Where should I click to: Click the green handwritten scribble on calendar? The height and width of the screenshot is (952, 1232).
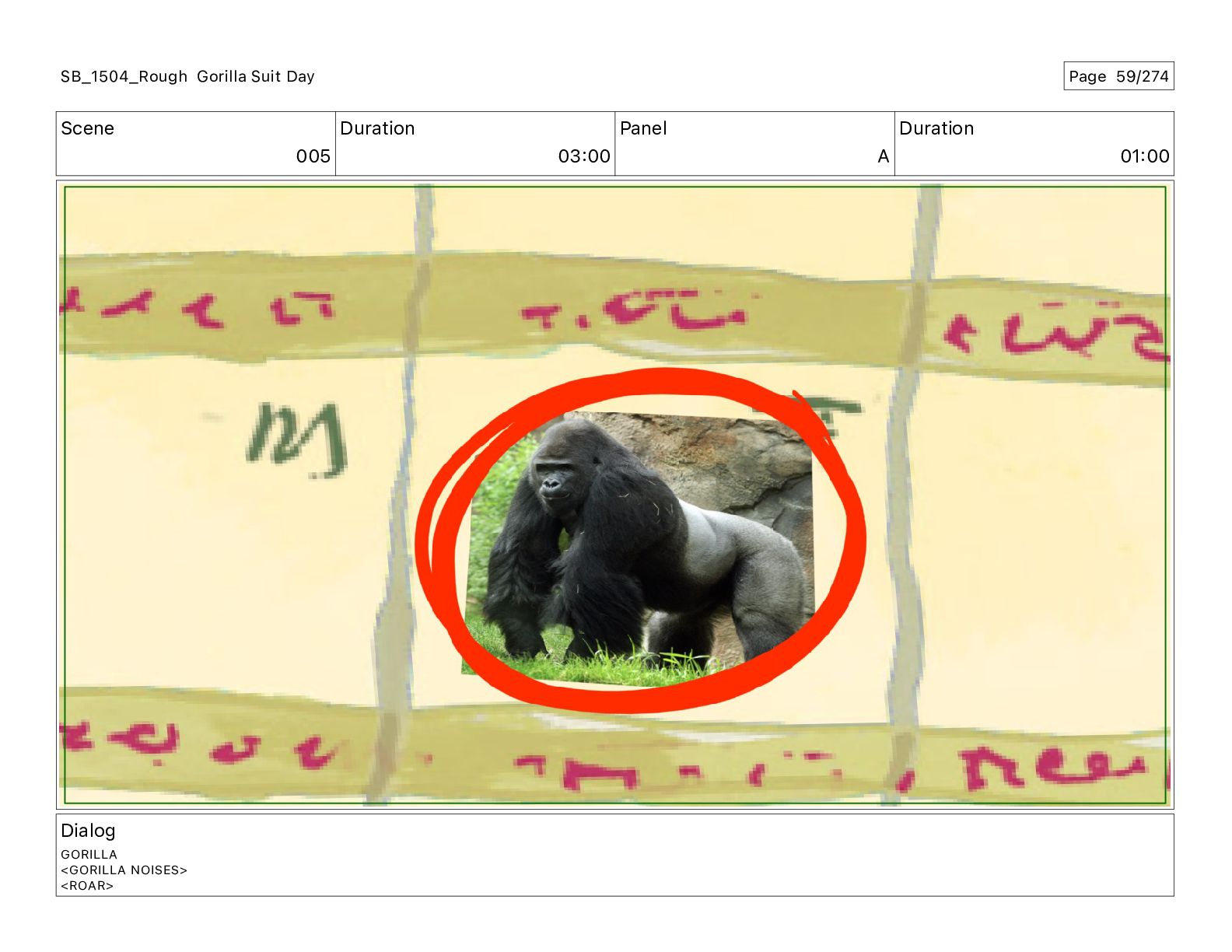click(x=296, y=439)
